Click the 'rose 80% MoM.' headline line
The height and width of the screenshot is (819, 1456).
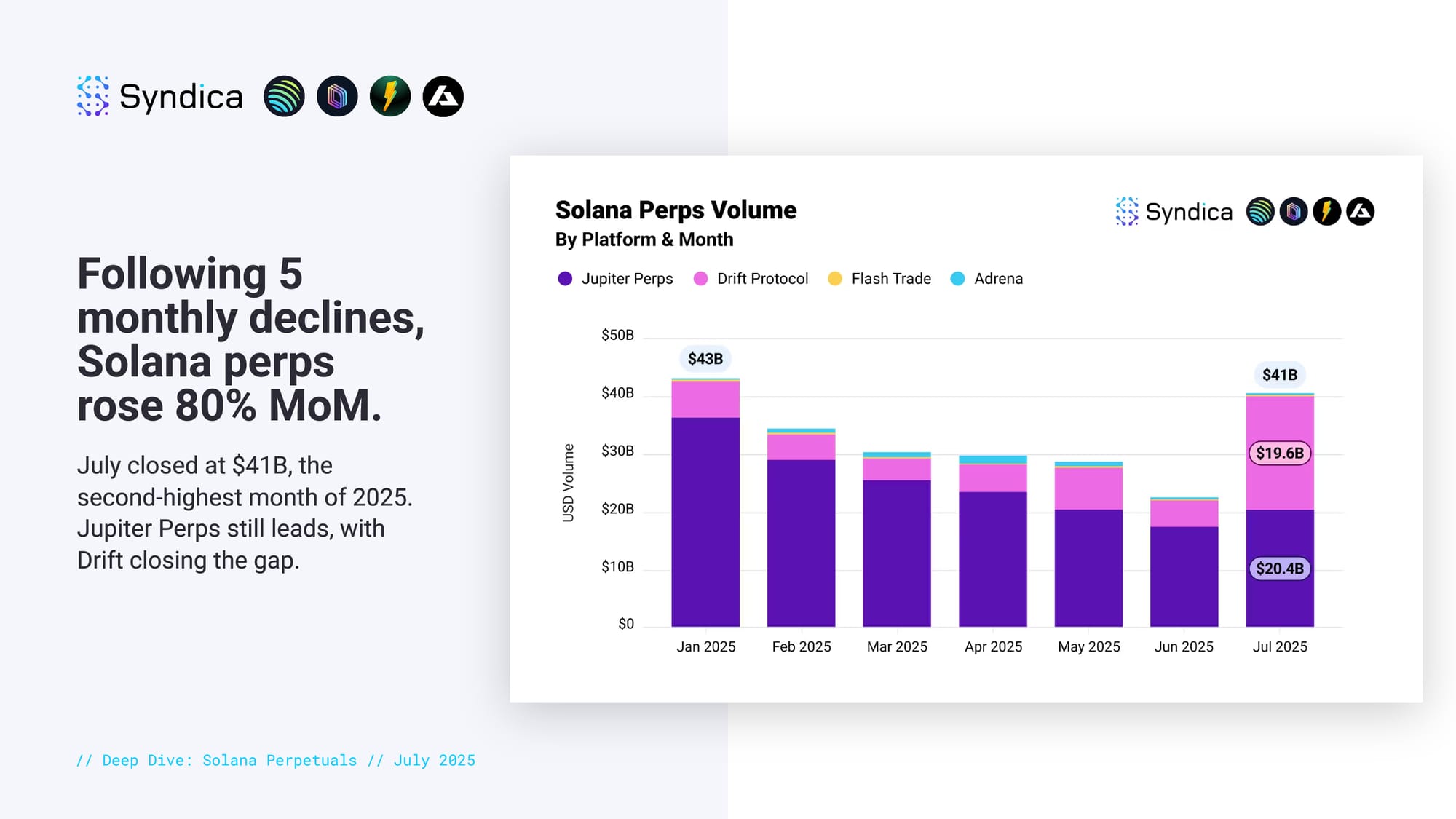(x=229, y=405)
